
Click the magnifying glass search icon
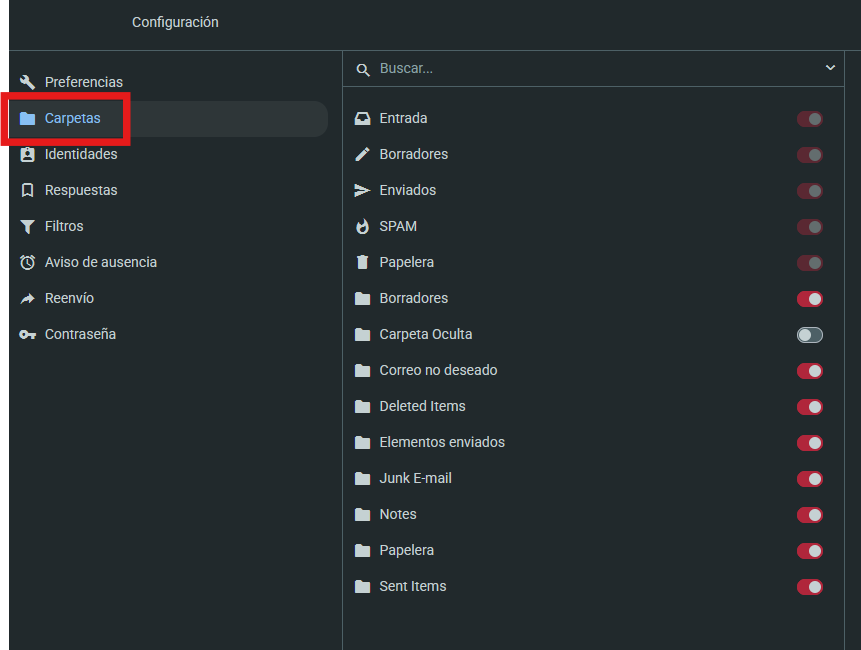(x=362, y=69)
